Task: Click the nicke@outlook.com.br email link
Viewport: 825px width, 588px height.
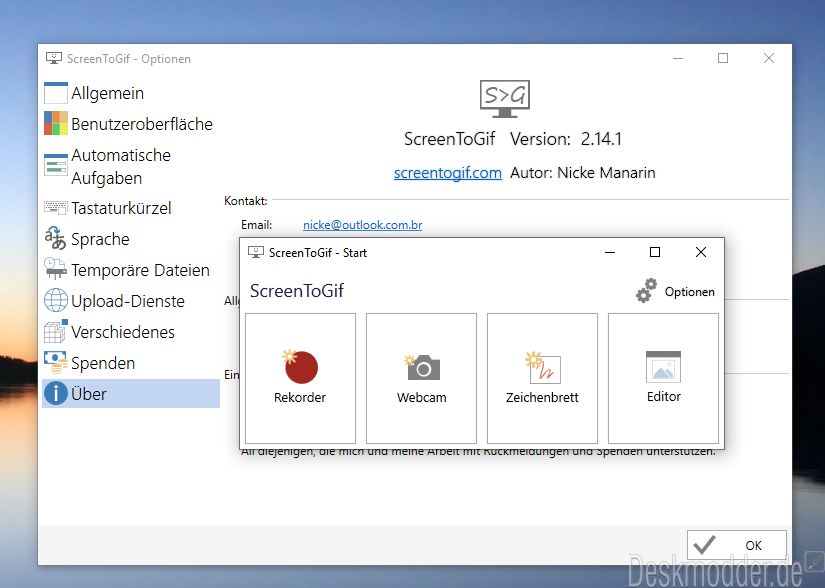Action: (363, 225)
